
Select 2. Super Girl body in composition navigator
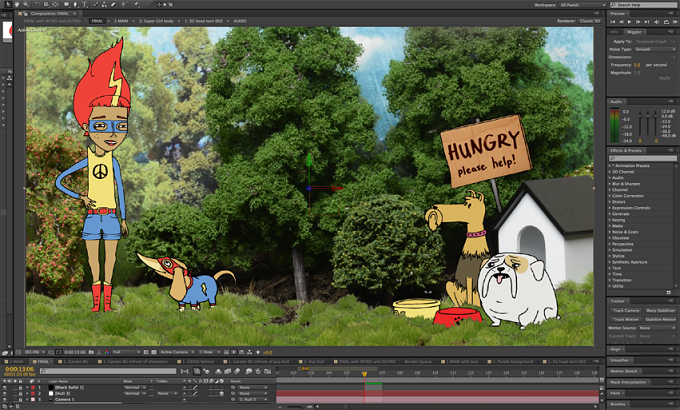157,21
